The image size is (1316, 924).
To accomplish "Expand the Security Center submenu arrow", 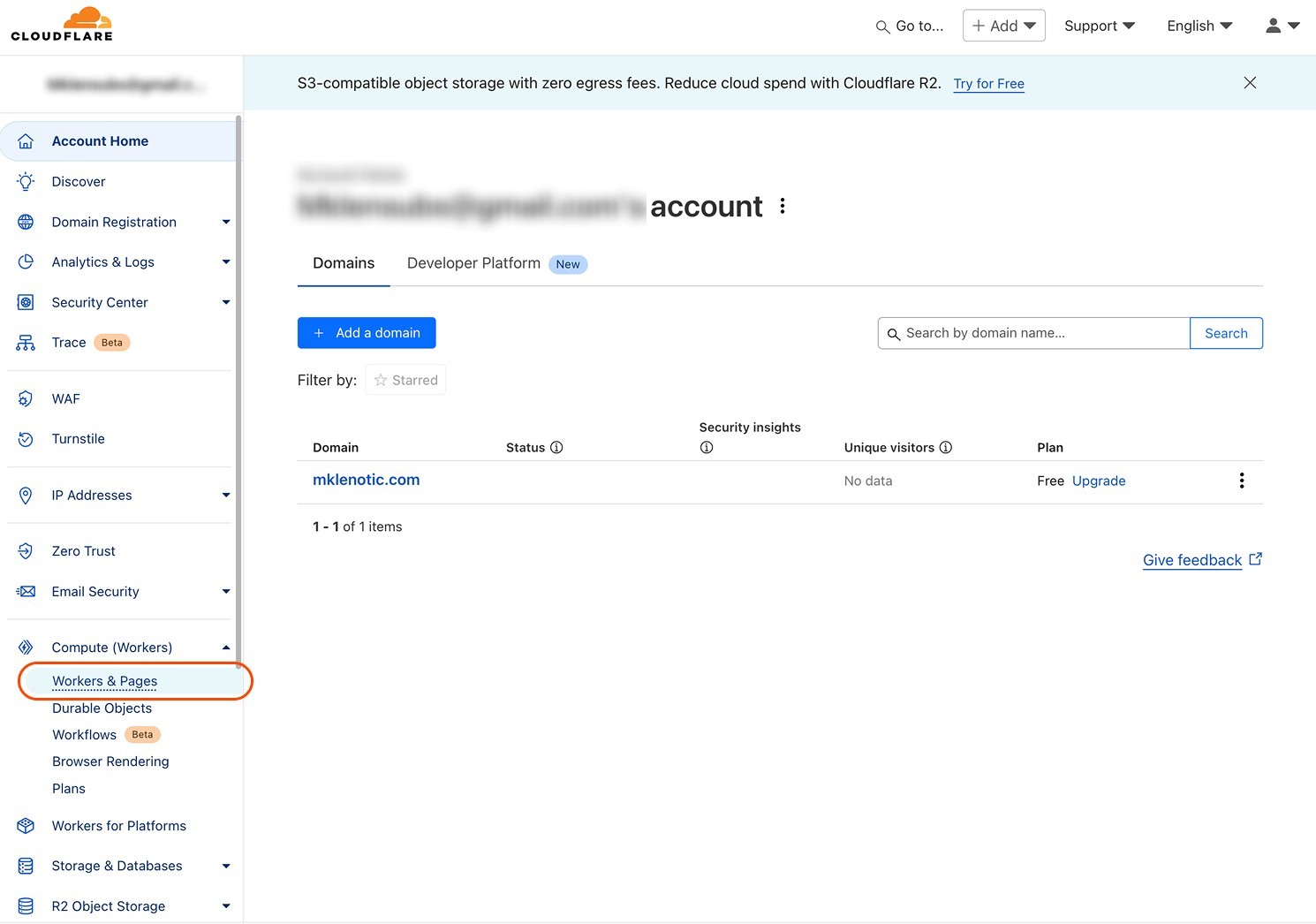I will click(x=226, y=302).
